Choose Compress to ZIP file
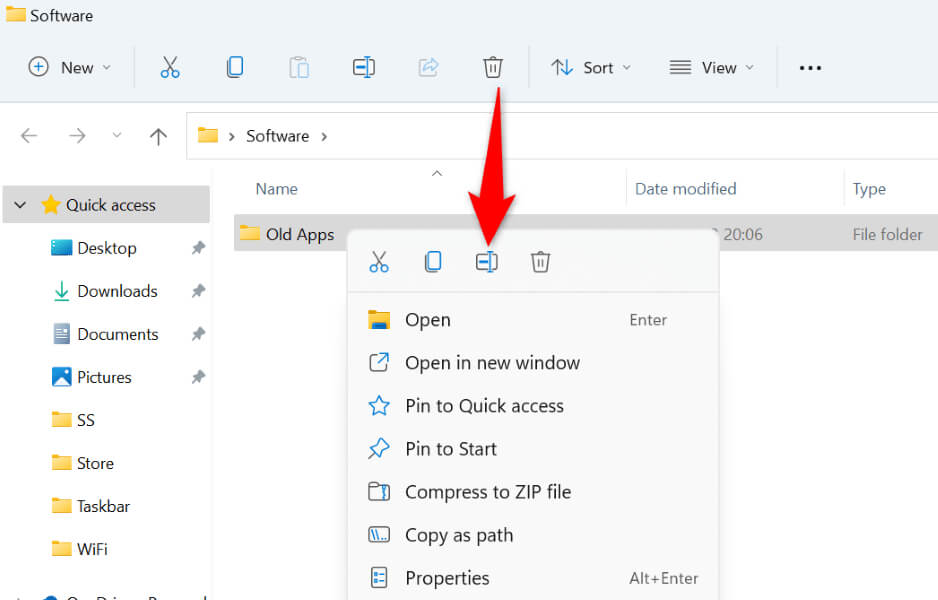Screen dimensions: 938x600 (x=533, y=492)
